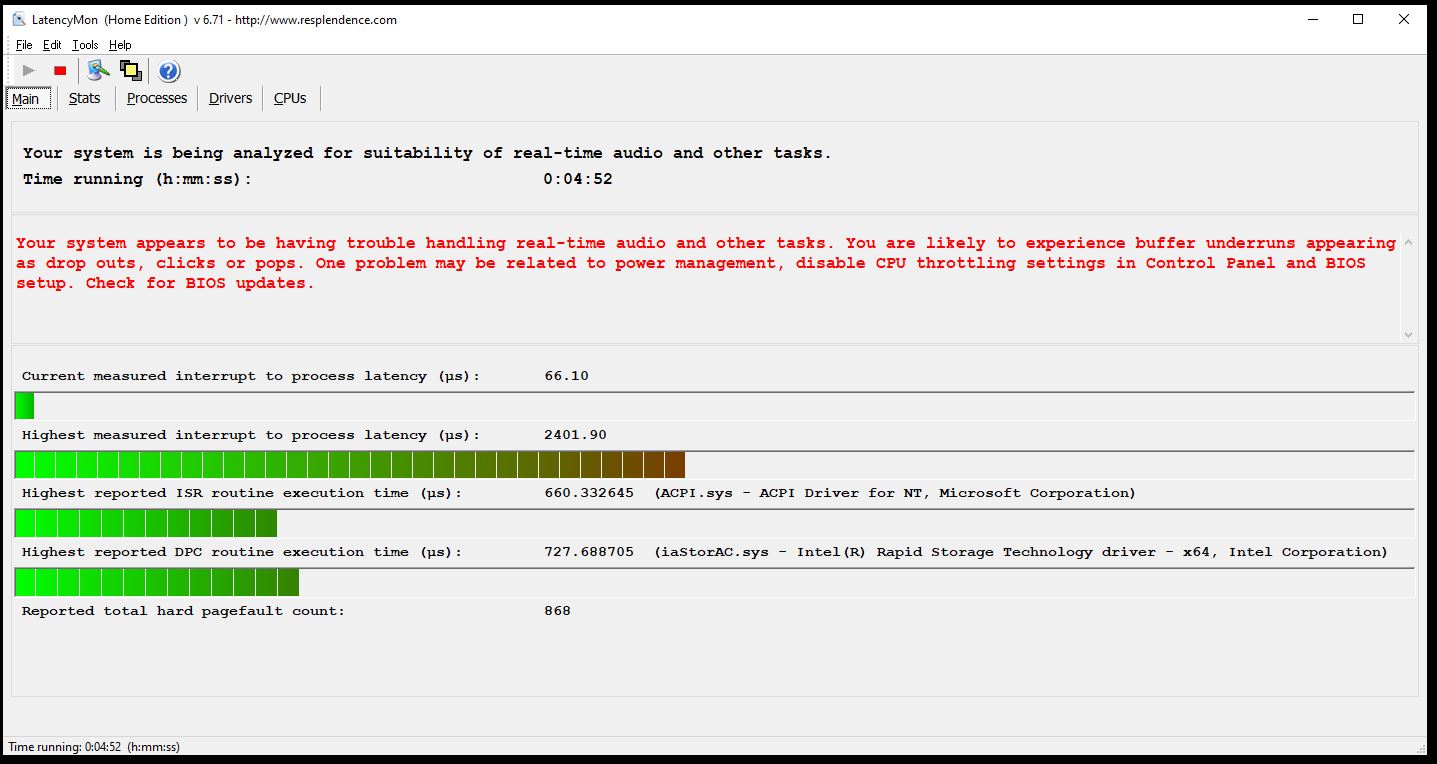Click the iaStorAC.sys driver description text

tap(1021, 552)
